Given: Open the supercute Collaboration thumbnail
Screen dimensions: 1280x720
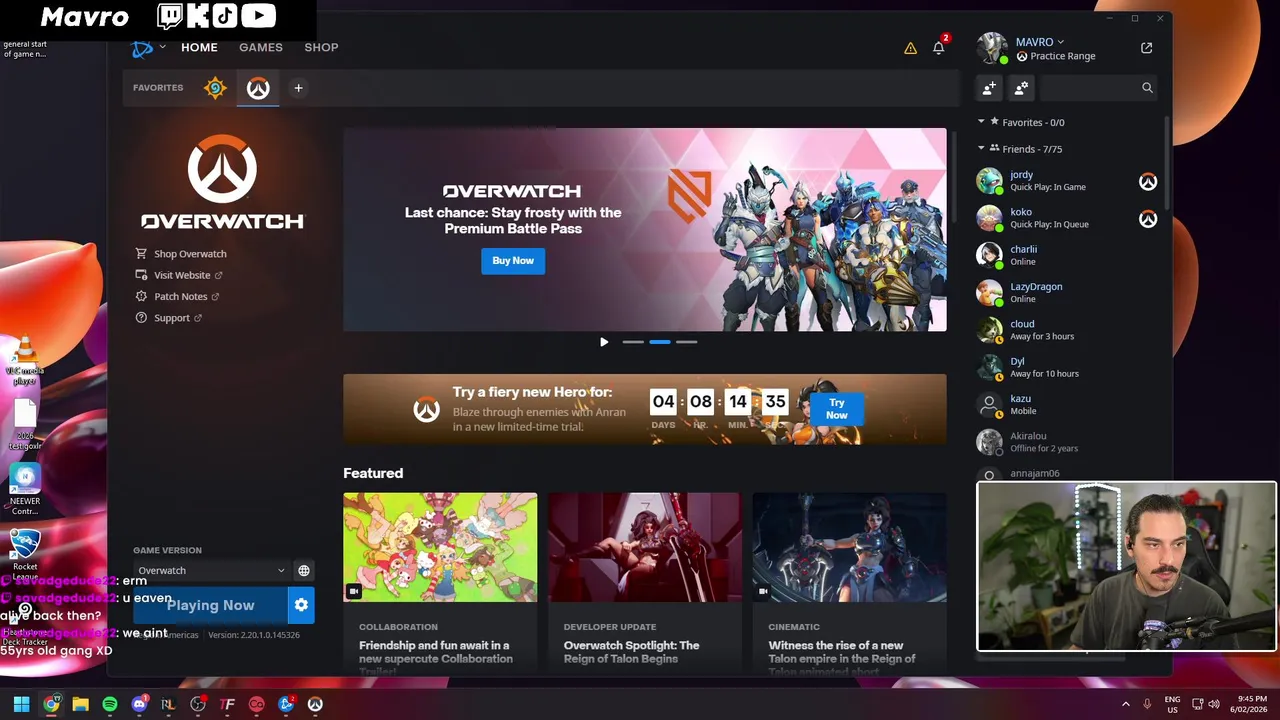Looking at the screenshot, I should tap(440, 547).
